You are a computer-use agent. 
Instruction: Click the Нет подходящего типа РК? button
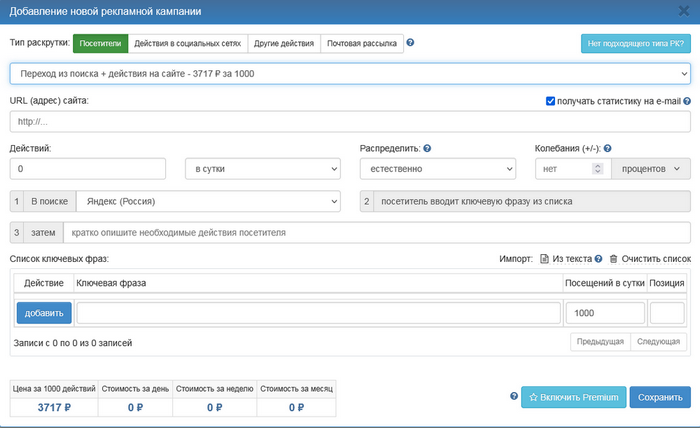[x=635, y=43]
